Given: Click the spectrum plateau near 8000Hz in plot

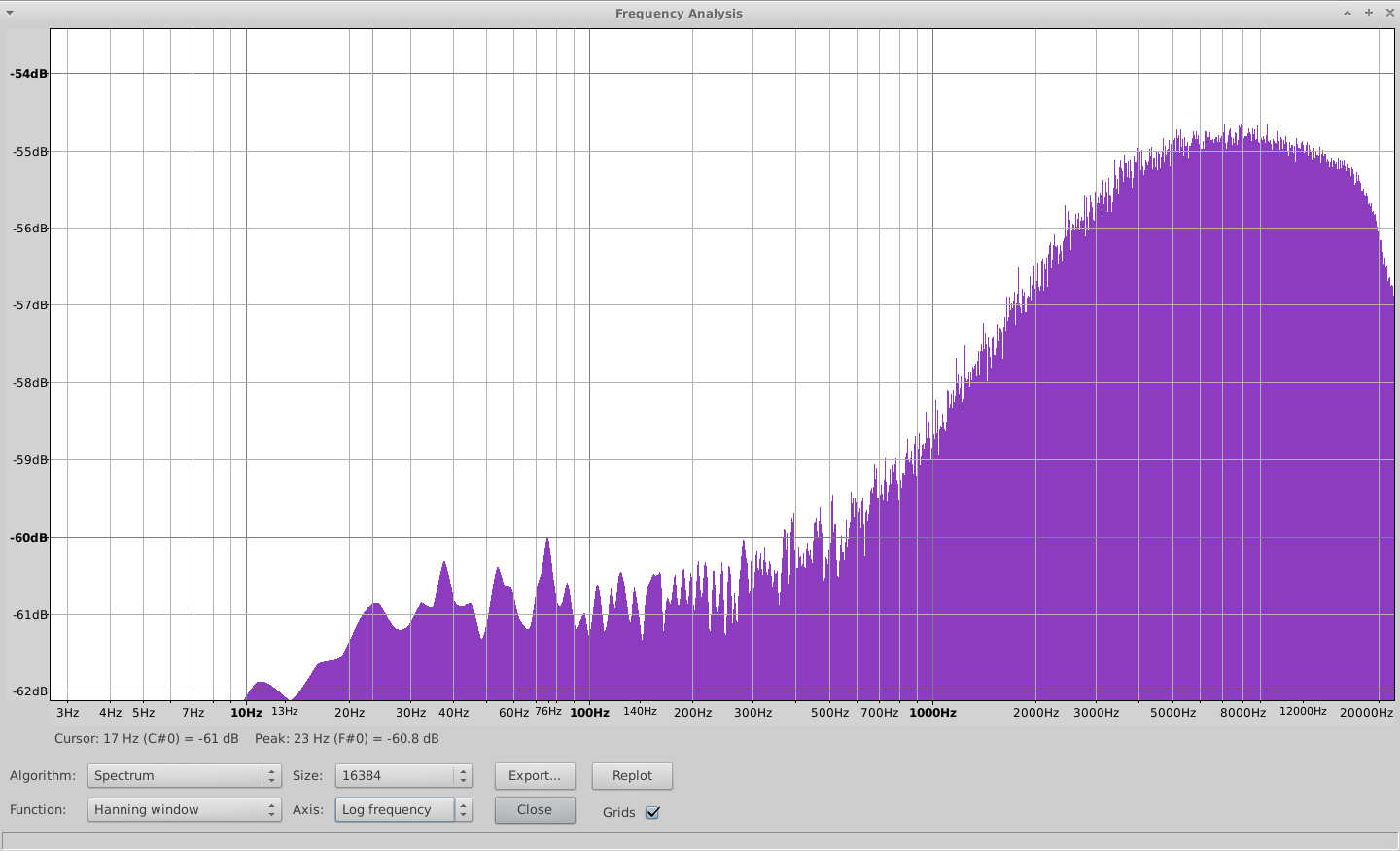Looking at the screenshot, I should [x=1242, y=136].
